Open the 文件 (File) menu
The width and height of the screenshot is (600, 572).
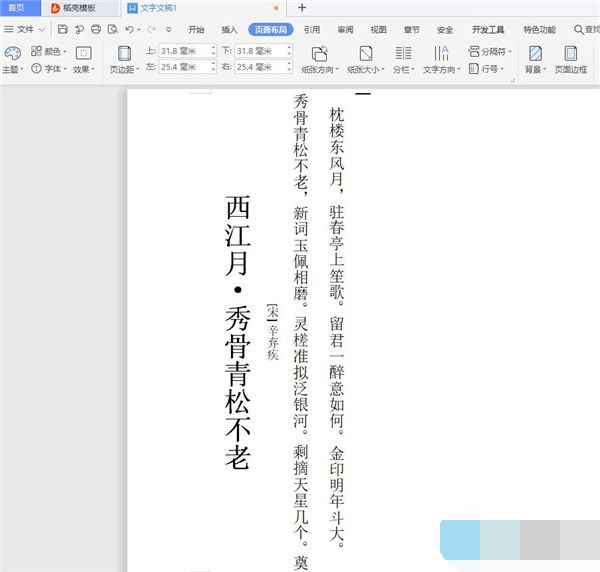point(20,30)
